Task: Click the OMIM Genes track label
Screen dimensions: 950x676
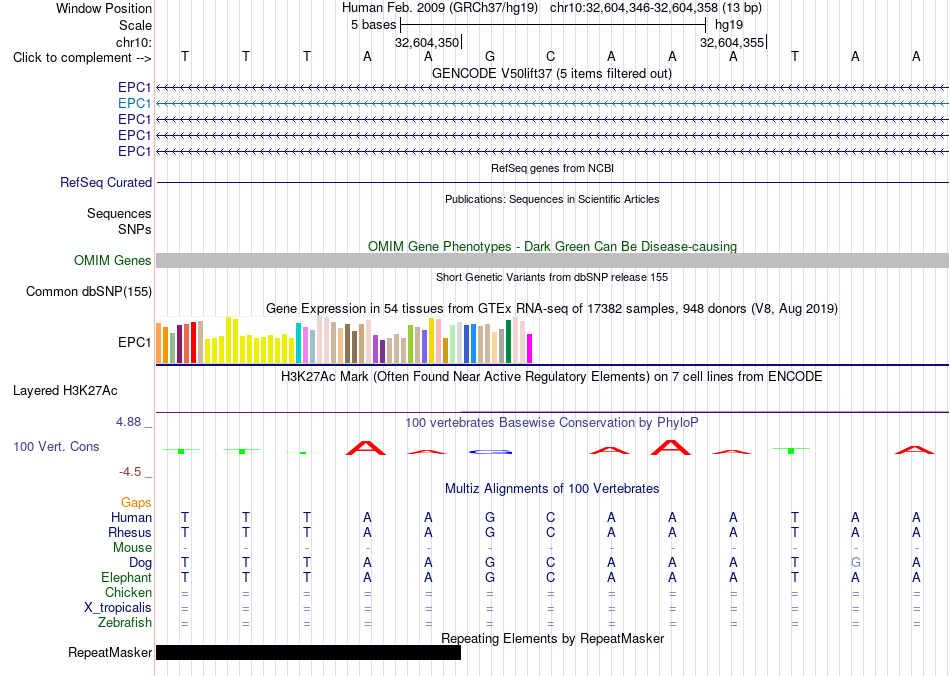Action: click(x=113, y=260)
